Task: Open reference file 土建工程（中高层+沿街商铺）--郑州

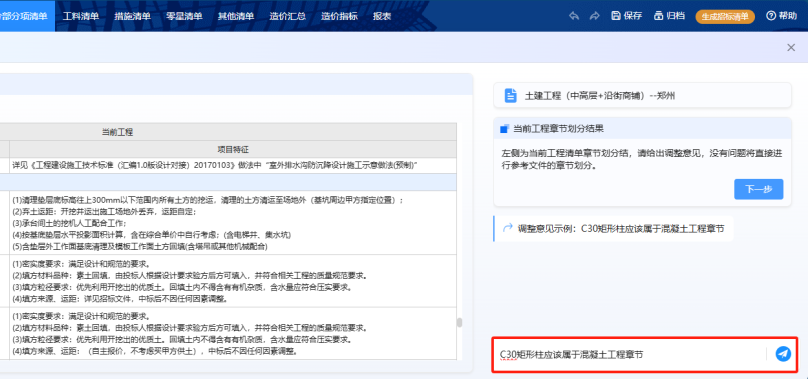Action: tap(642, 95)
